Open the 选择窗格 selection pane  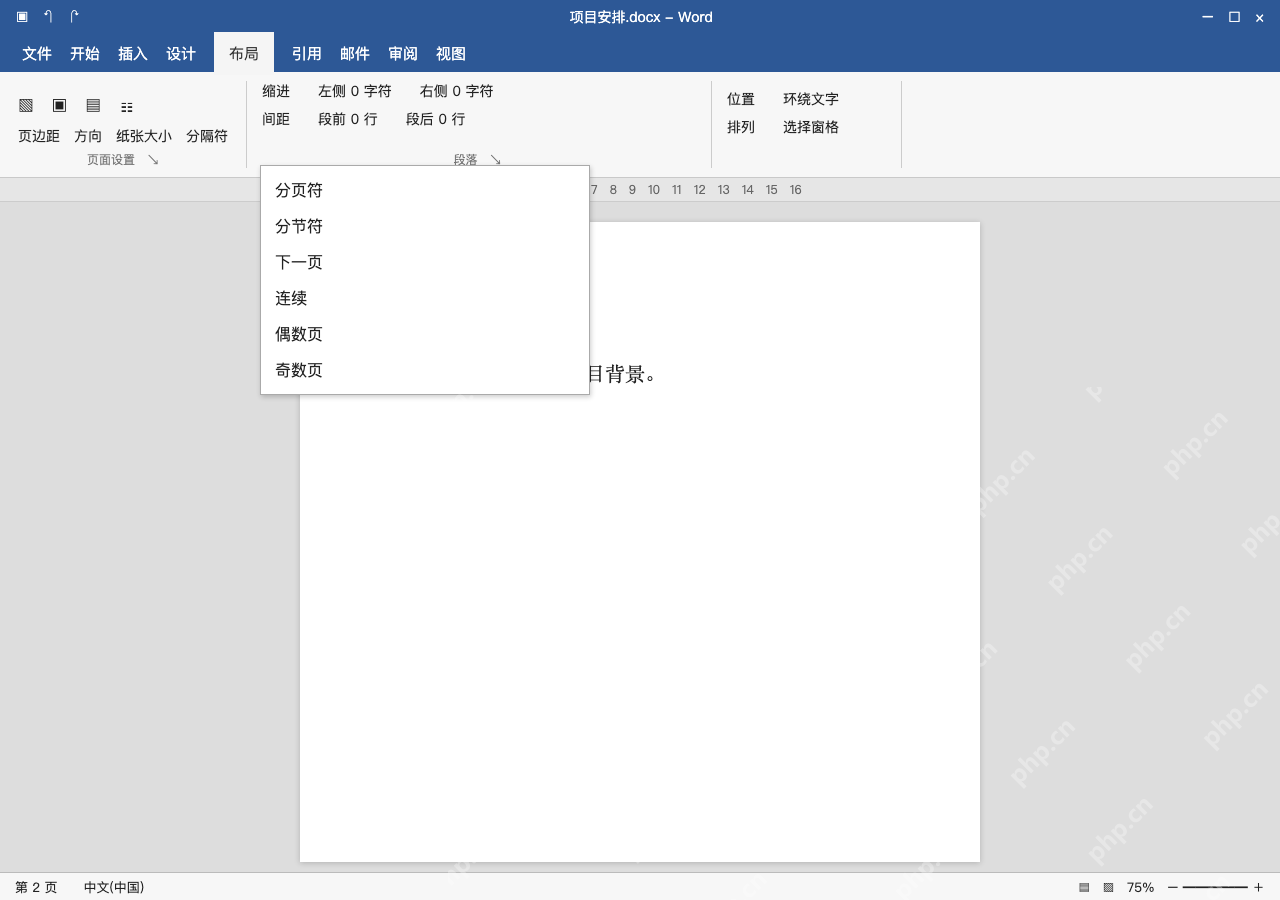point(811,127)
